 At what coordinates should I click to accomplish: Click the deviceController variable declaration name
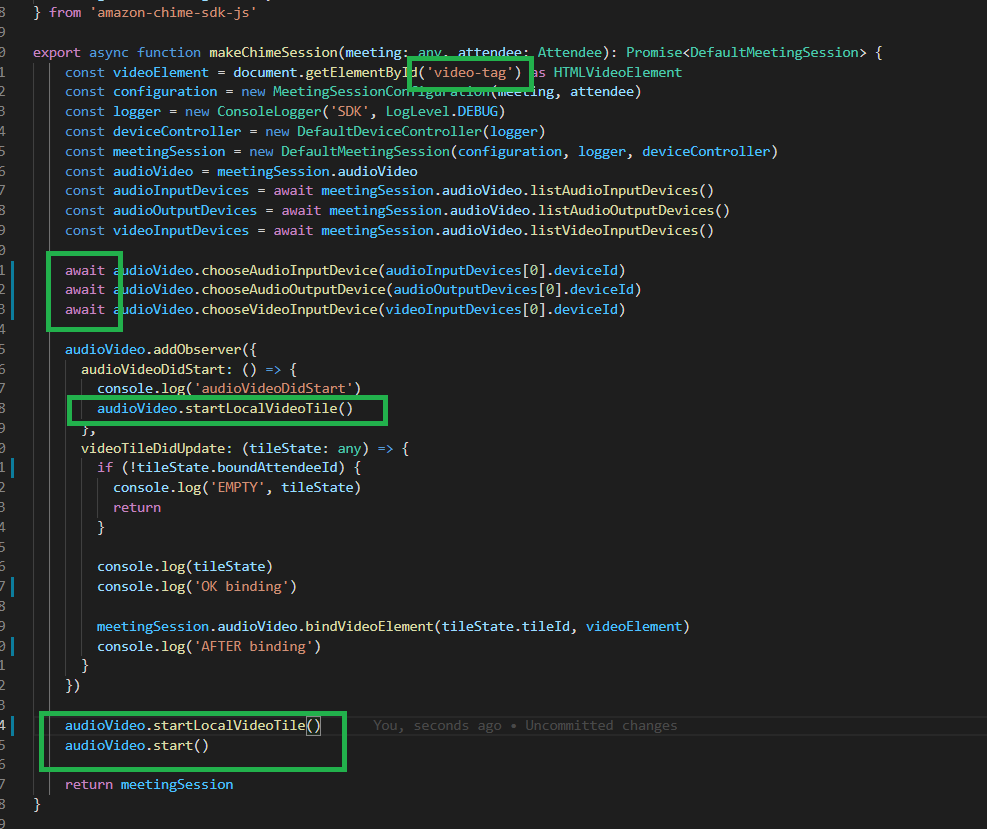177,132
